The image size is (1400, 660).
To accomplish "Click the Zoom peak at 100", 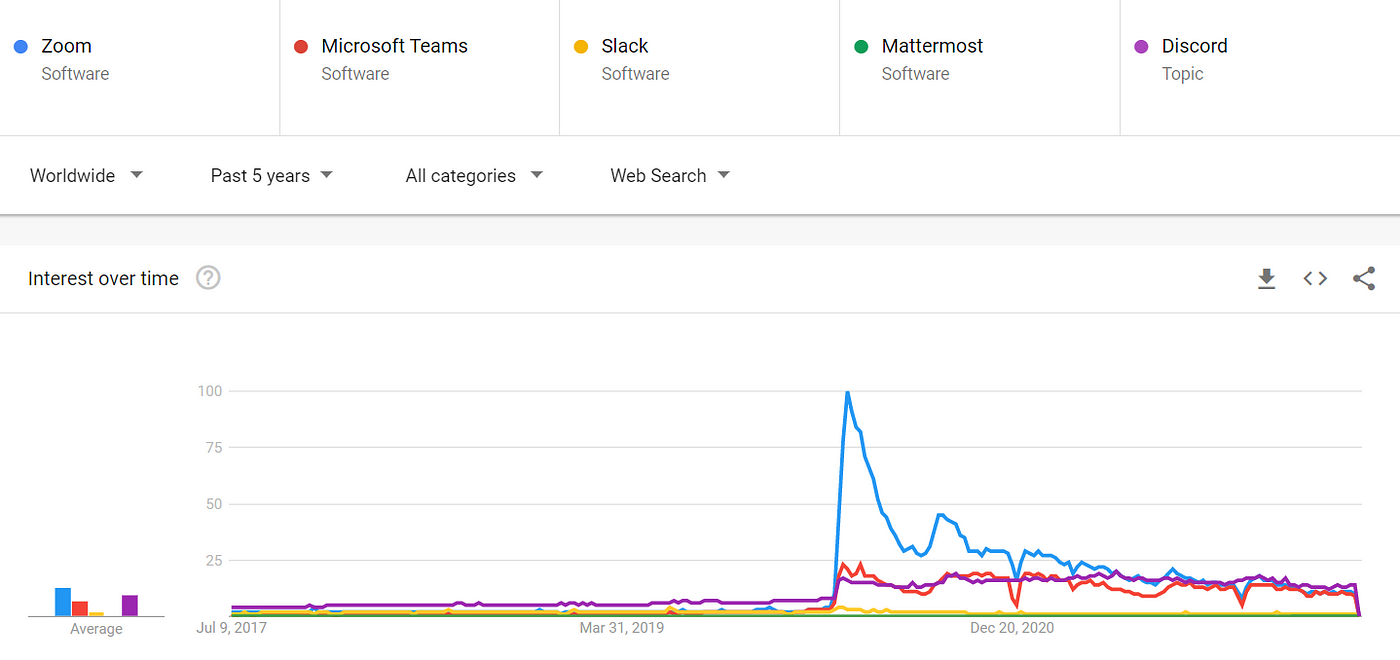I will pyautogui.click(x=847, y=392).
